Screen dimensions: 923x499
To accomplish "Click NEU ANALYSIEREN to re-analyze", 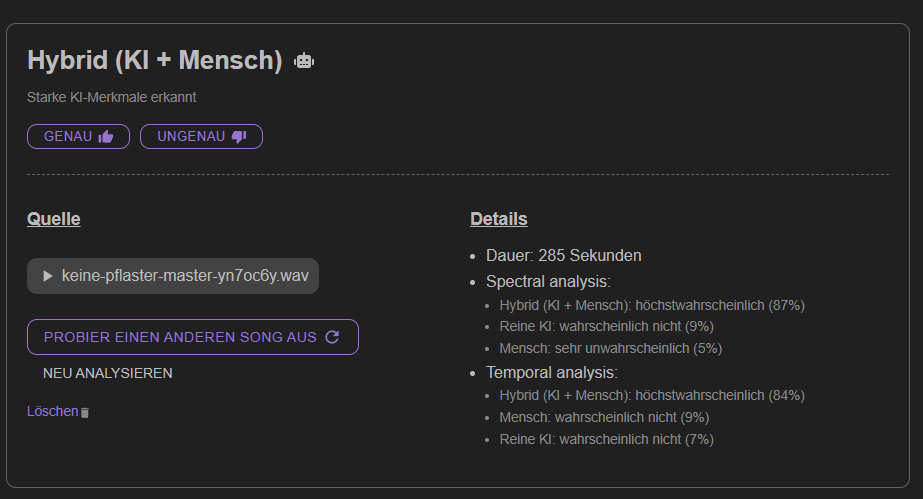I will (x=108, y=373).
